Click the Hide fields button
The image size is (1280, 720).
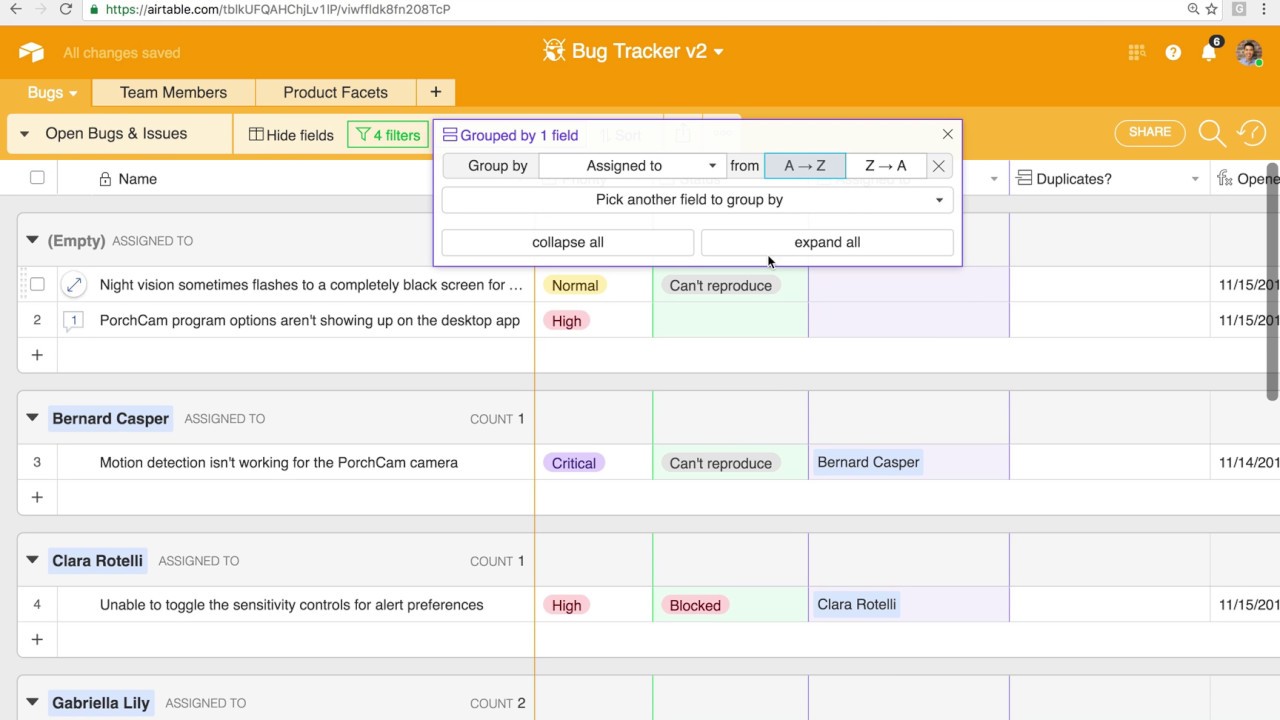coord(291,135)
